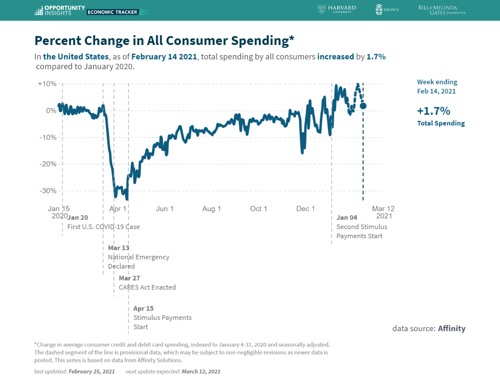Click the Economic Tracker badge
This screenshot has height=390, width=500.
[113, 12]
